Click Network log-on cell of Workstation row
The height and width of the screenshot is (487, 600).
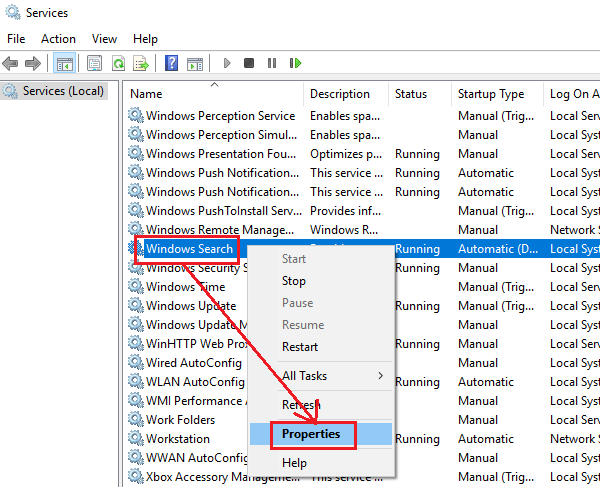[x=574, y=439]
